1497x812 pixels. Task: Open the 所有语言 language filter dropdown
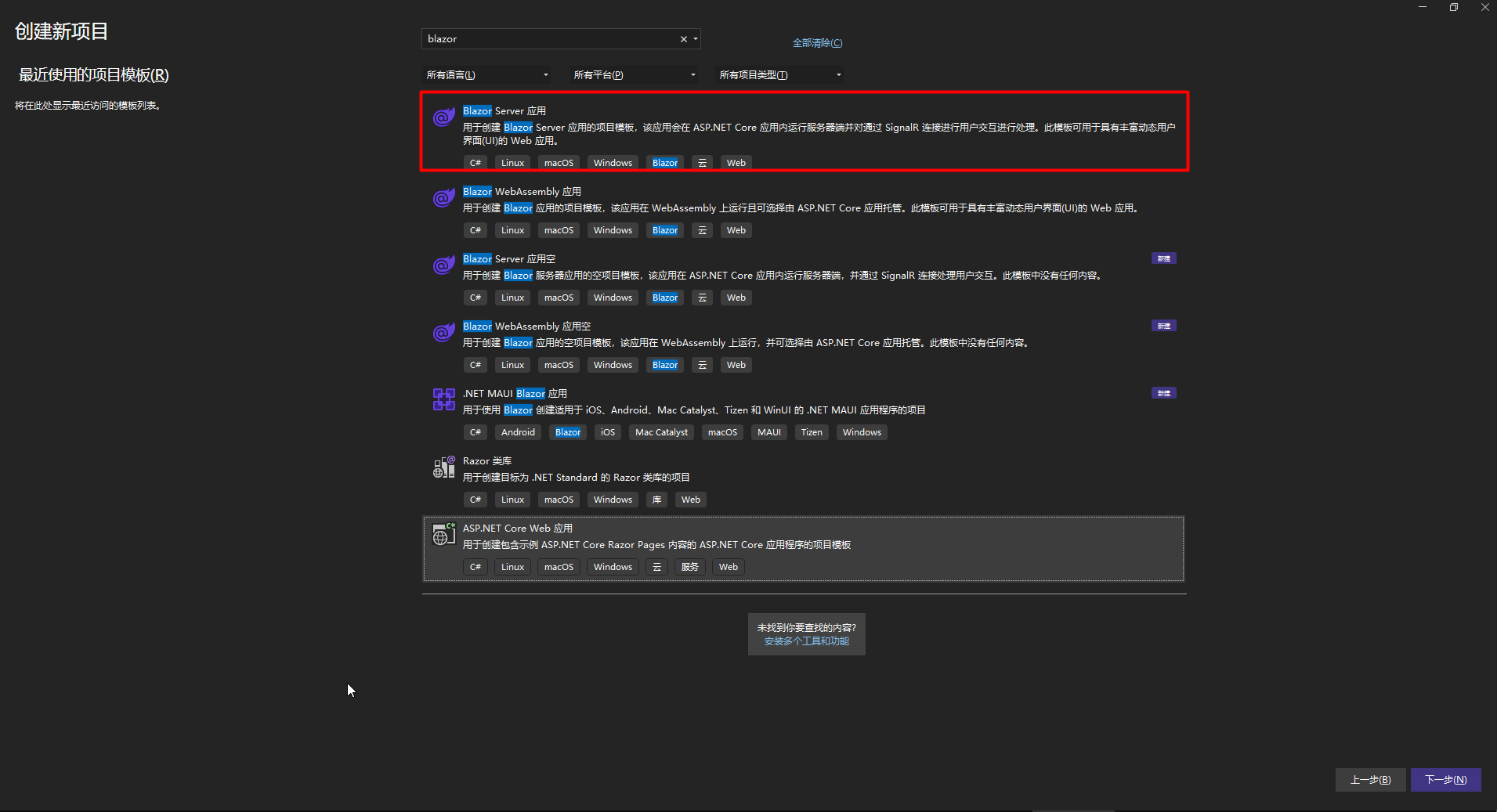(487, 75)
